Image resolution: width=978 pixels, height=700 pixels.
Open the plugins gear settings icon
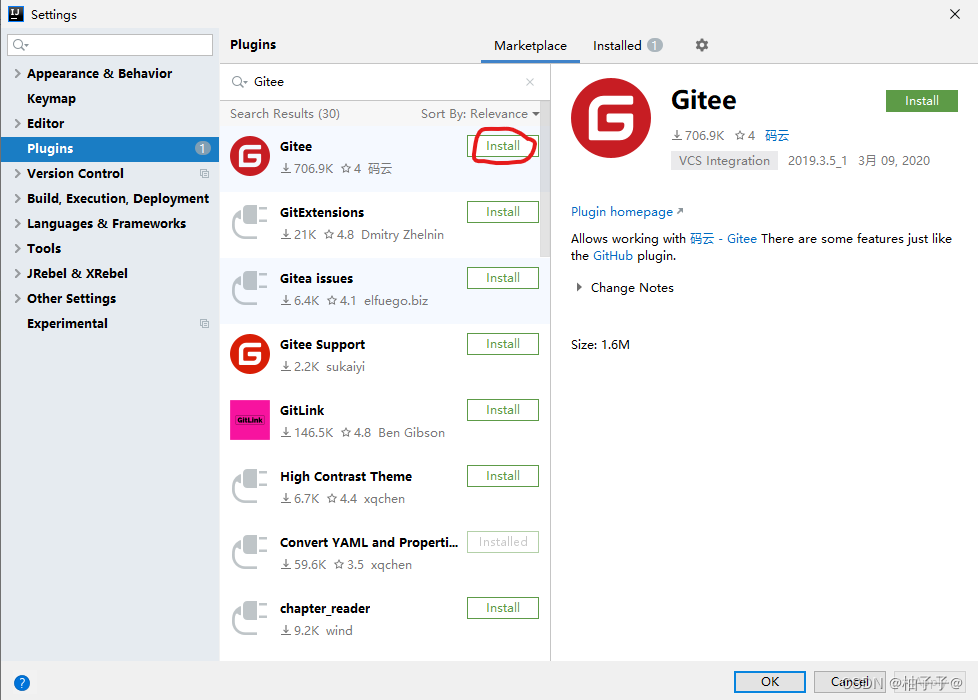702,45
